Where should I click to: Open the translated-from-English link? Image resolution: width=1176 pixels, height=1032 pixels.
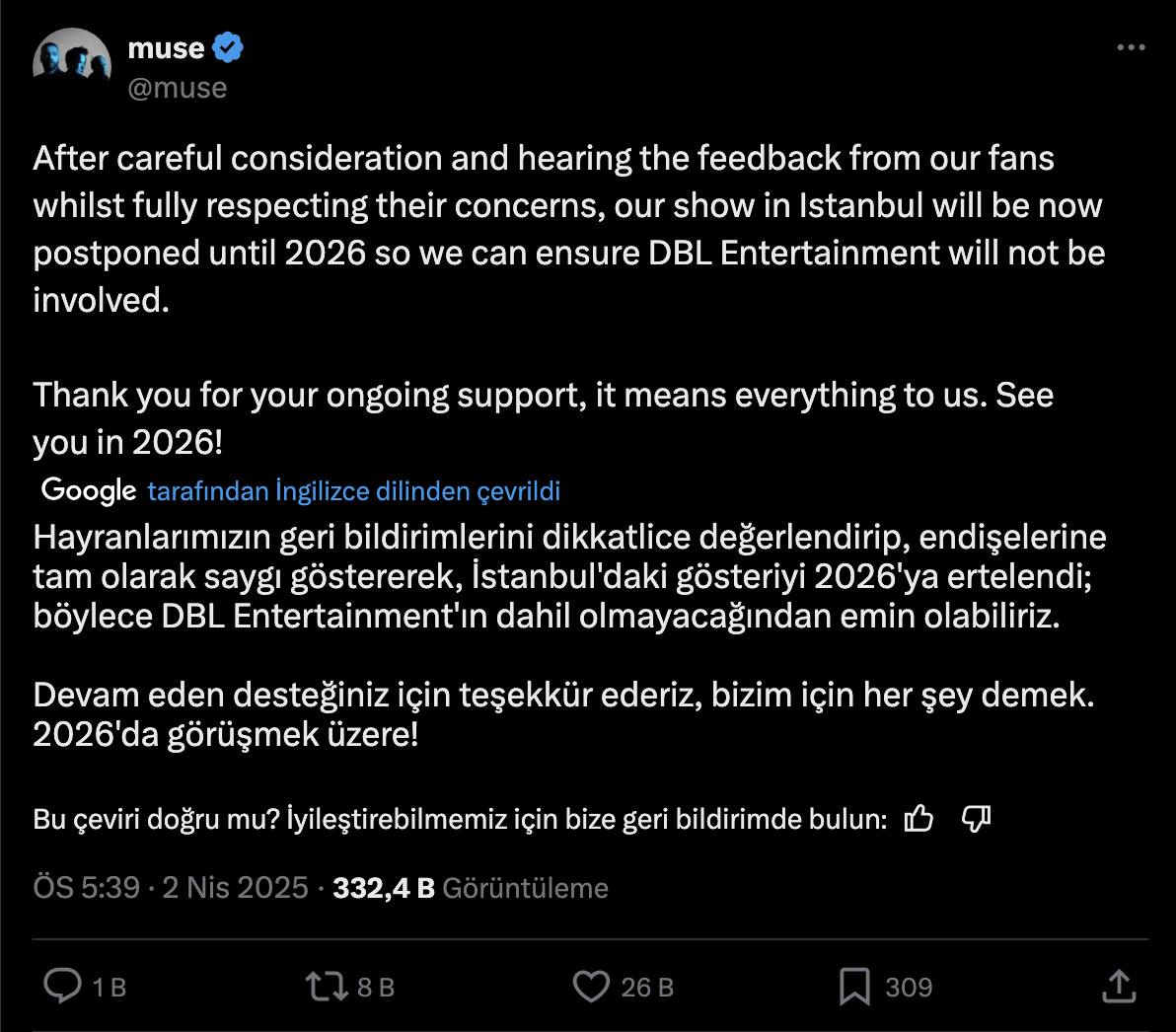[354, 490]
